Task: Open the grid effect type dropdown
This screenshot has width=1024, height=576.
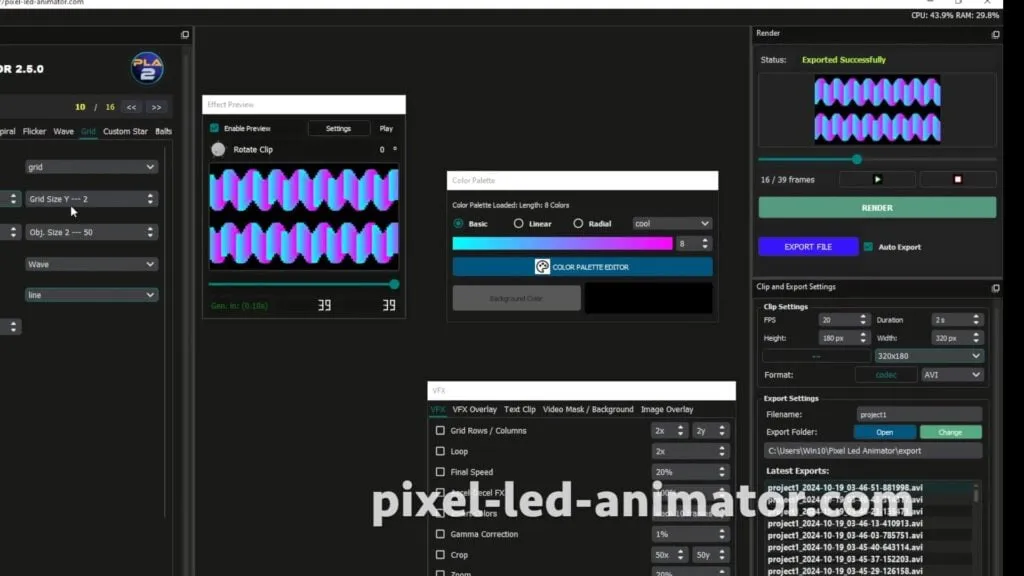Action: click(x=91, y=167)
